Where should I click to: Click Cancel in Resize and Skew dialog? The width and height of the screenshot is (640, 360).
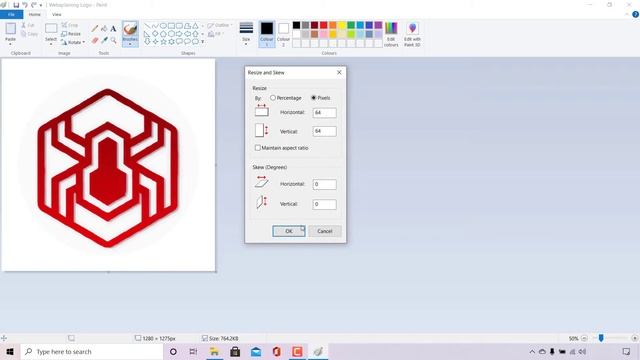[324, 231]
